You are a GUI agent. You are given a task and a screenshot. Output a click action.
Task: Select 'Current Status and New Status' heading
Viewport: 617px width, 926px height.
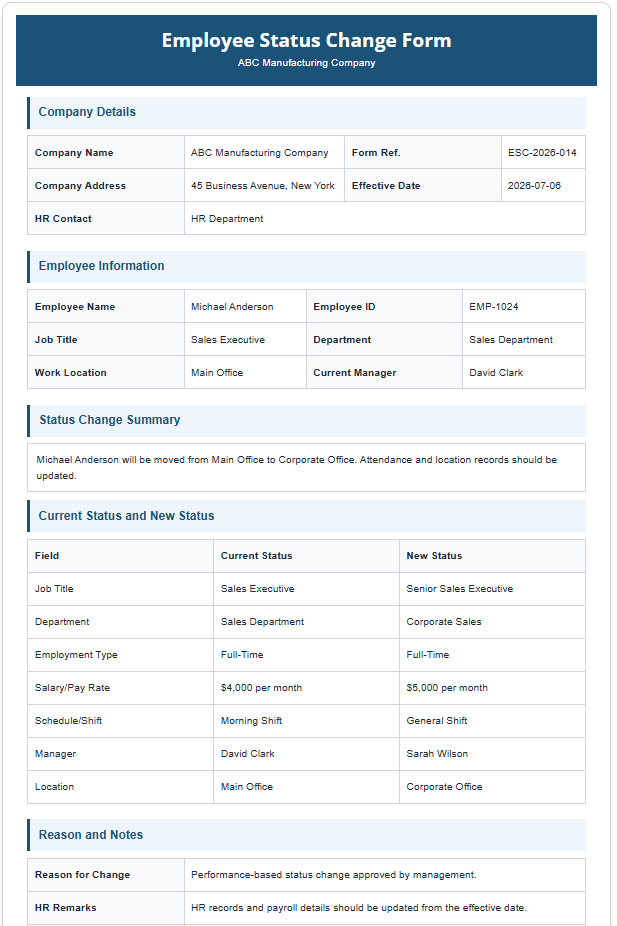[126, 516]
